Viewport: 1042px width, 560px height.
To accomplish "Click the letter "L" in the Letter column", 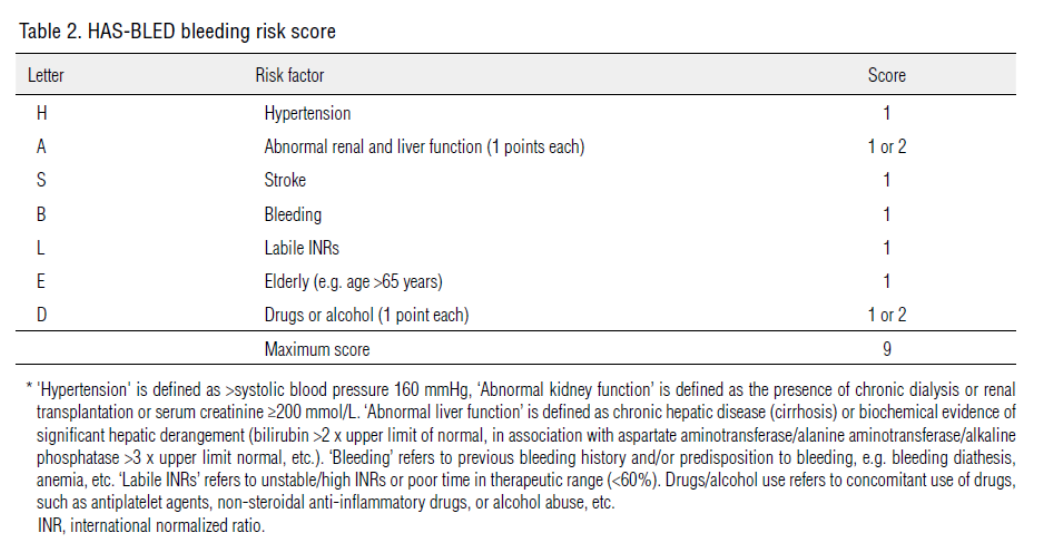I will coord(40,248).
